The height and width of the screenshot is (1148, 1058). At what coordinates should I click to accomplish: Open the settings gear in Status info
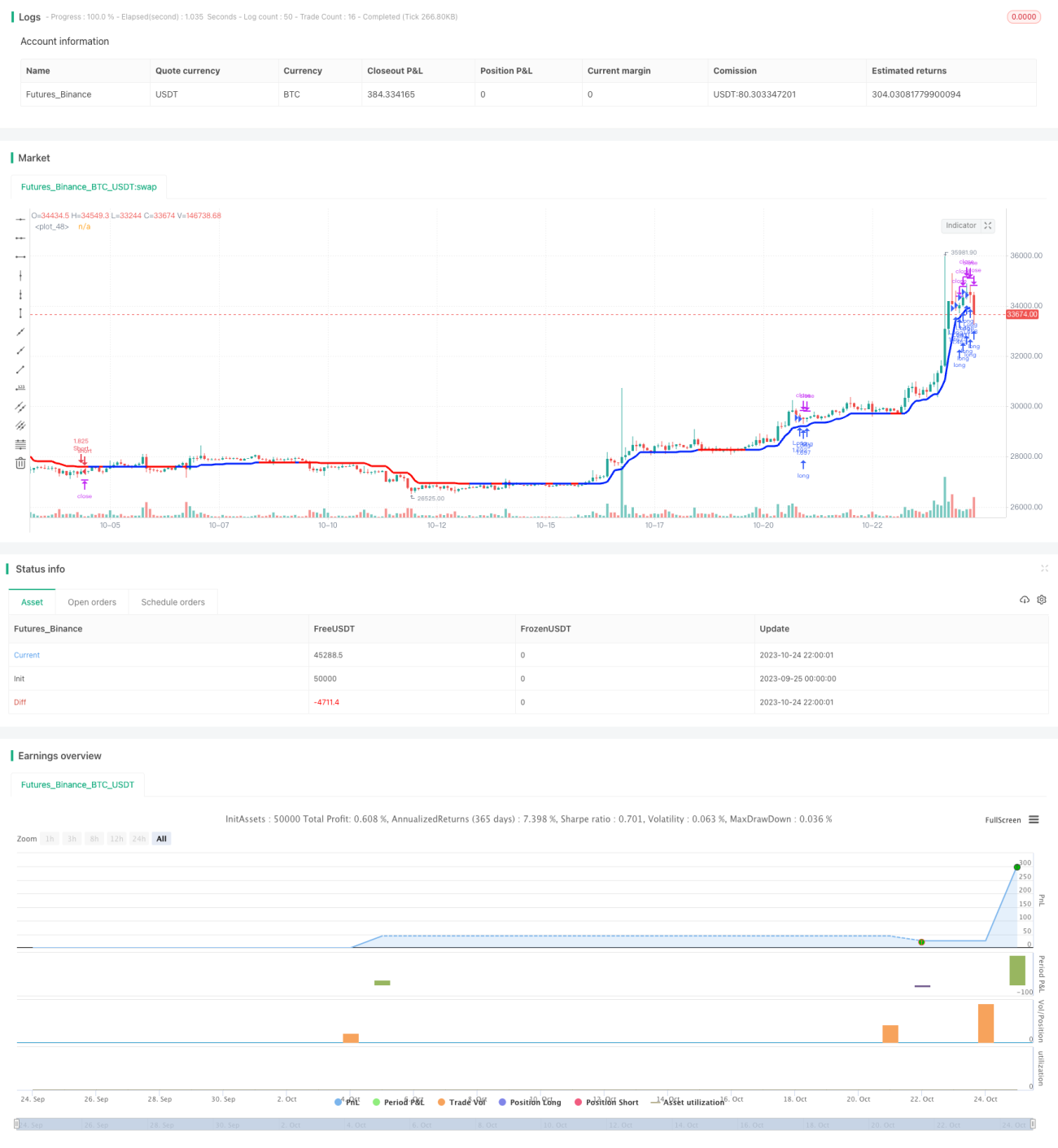(1042, 600)
